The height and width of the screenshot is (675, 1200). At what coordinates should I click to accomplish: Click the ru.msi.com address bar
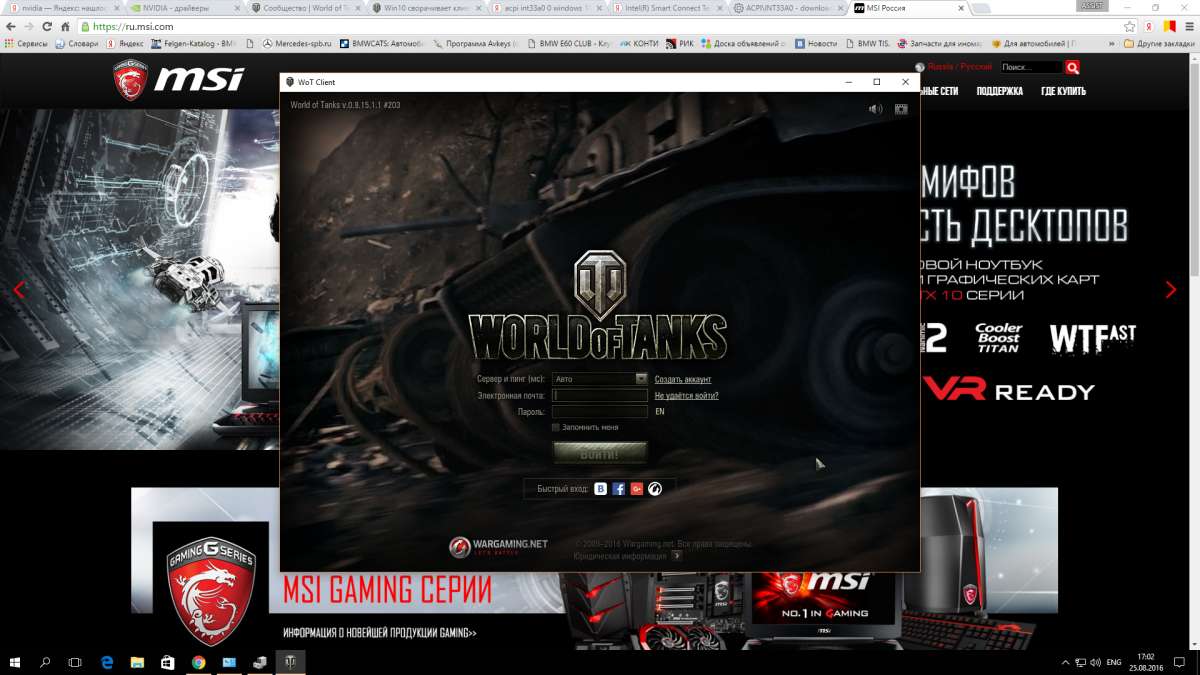[600, 27]
